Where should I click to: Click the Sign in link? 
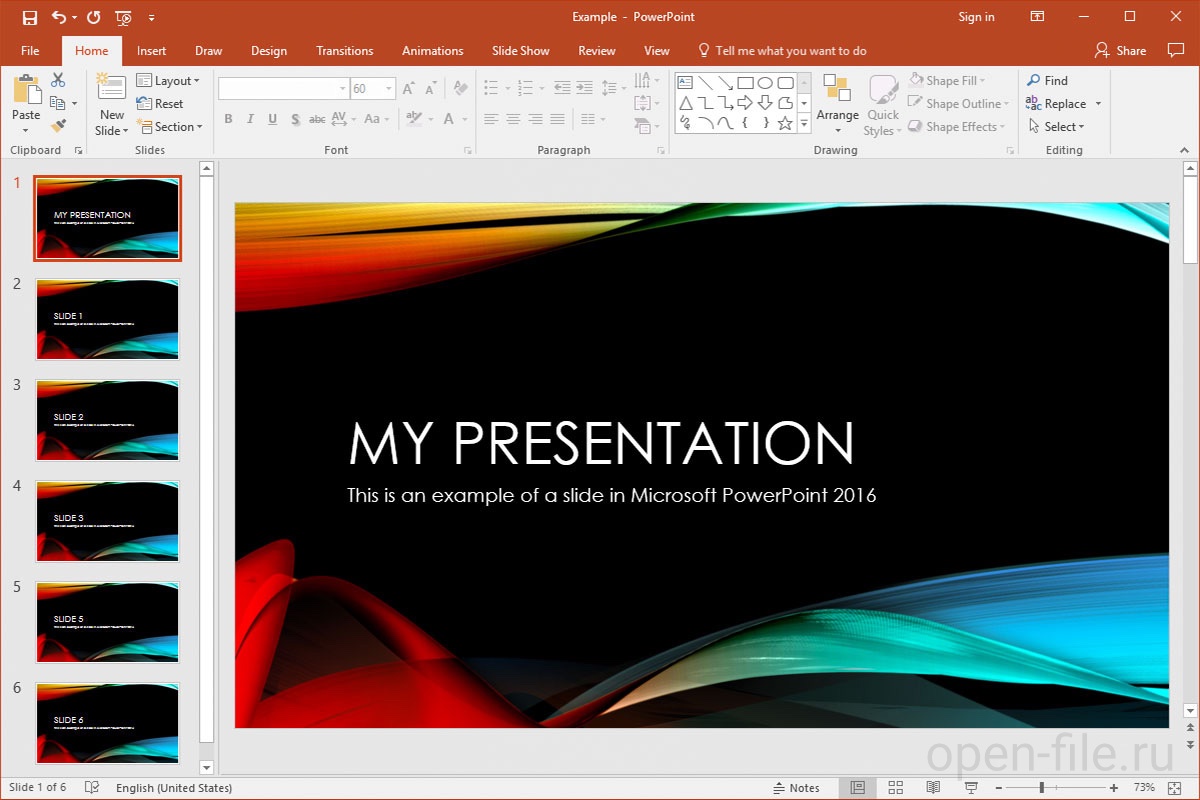[975, 16]
